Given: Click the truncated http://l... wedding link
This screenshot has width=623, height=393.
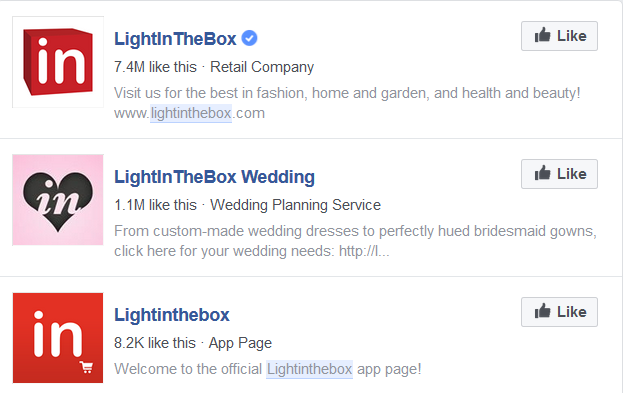Looking at the screenshot, I should point(364,251).
